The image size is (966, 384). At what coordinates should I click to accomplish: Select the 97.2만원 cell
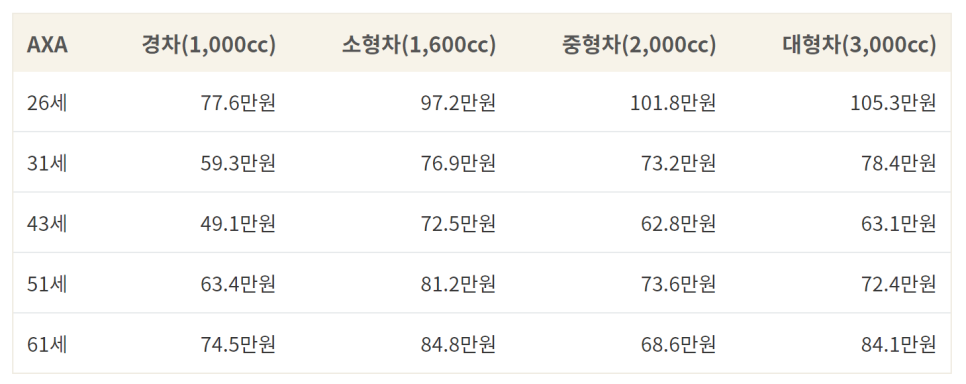458,102
